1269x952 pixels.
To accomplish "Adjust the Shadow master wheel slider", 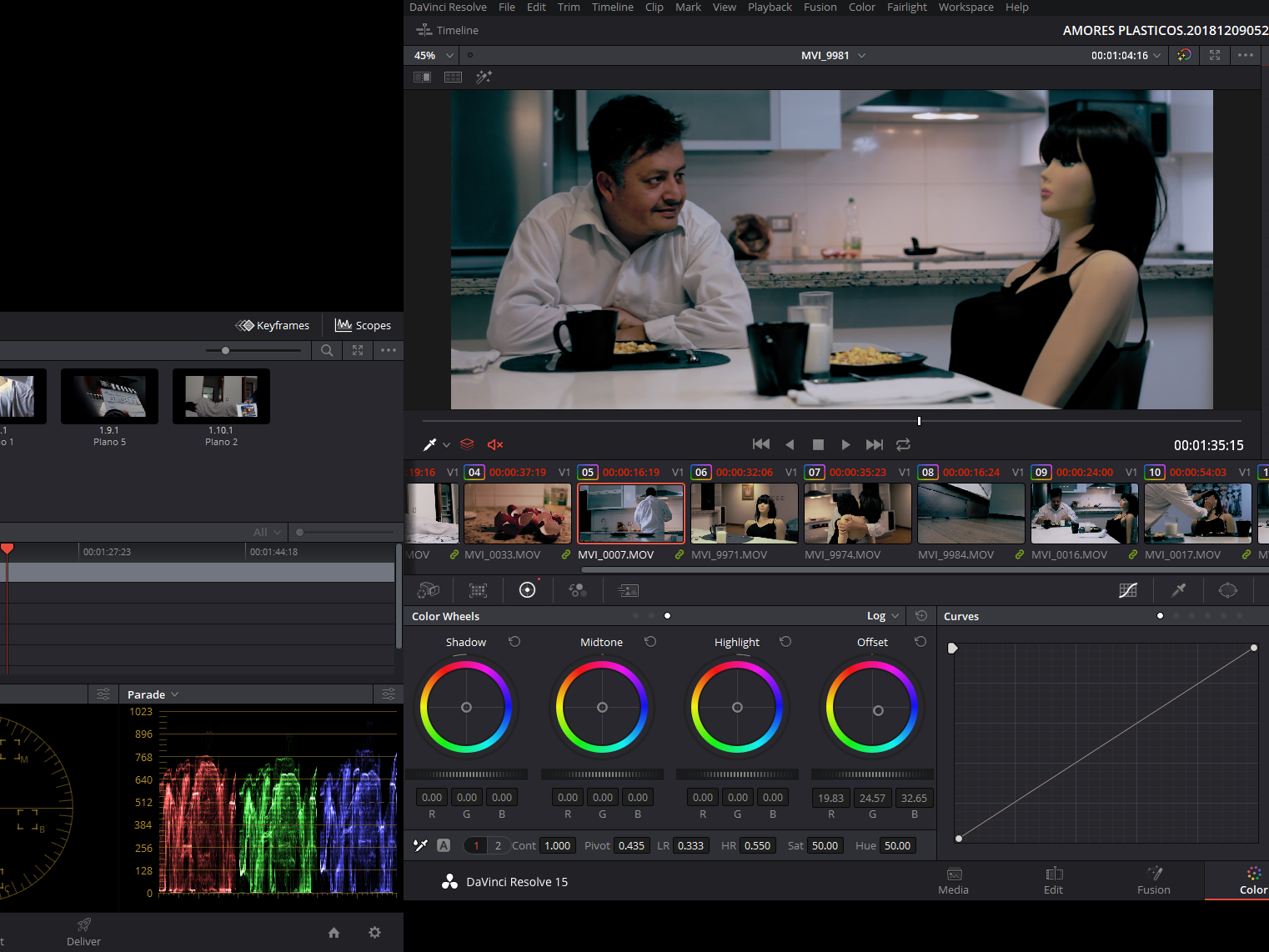I will (467, 774).
